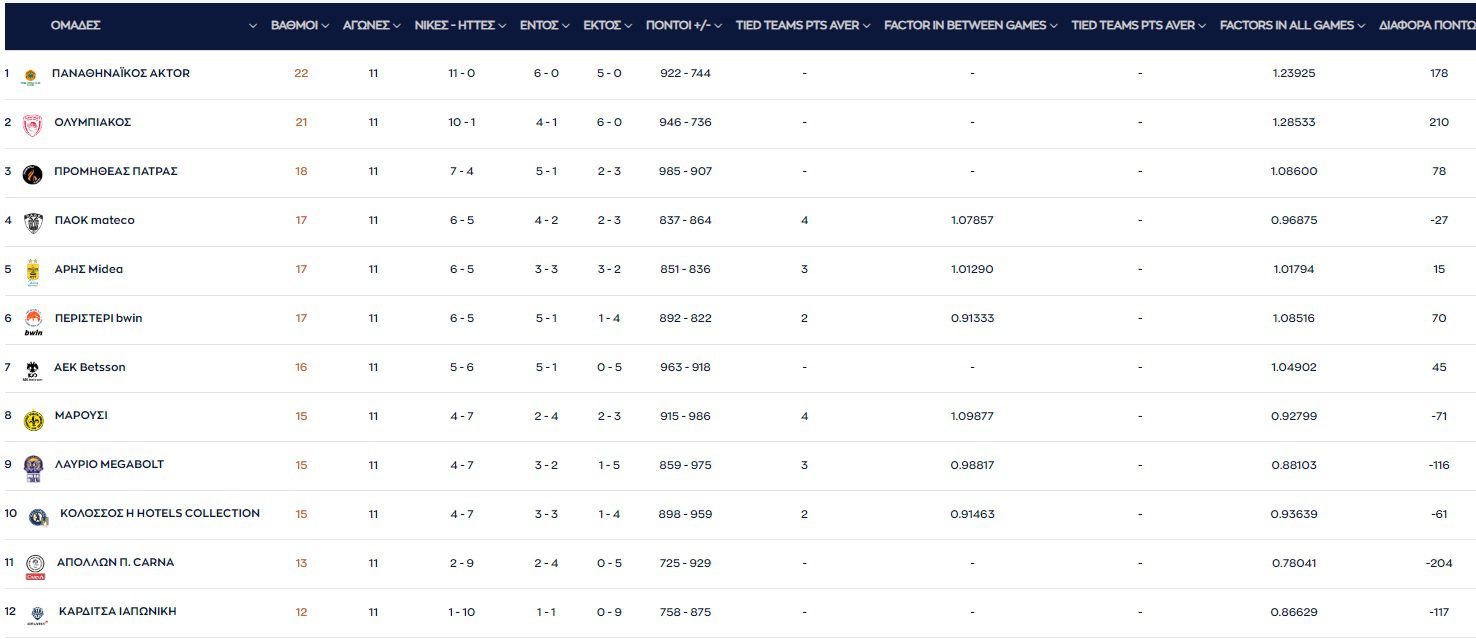1476x639 pixels.
Task: Expand the ΟΜΑΔΕΣ column dropdown arrow
Action: pos(253,26)
